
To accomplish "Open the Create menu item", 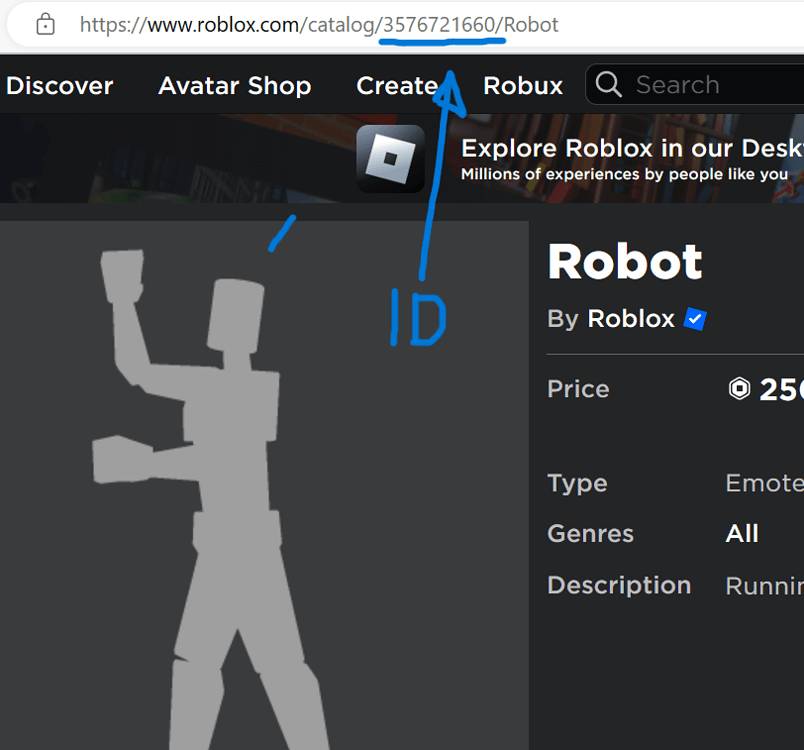I will [x=397, y=85].
